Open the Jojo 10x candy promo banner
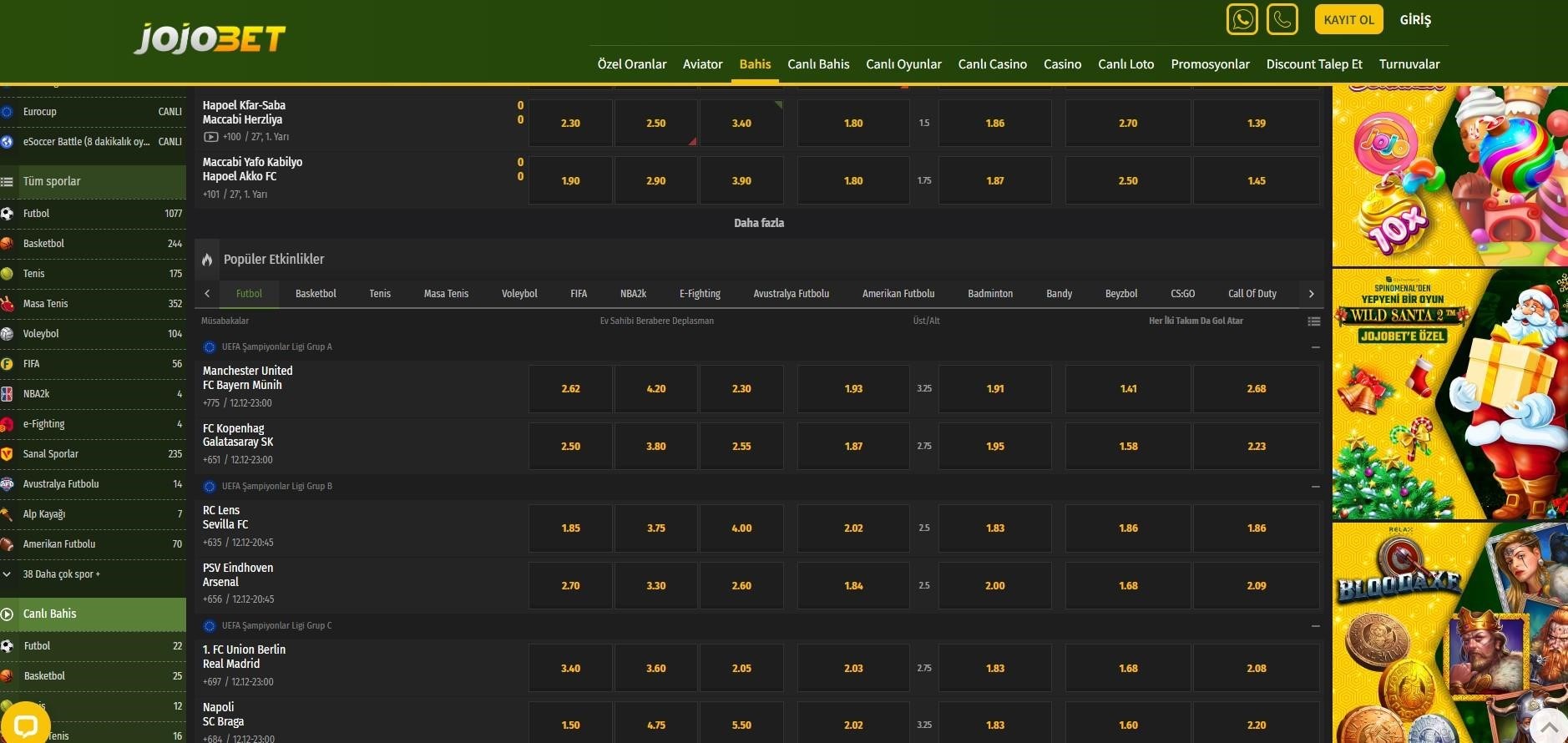Screen dimensions: 1568x743 1450,175
